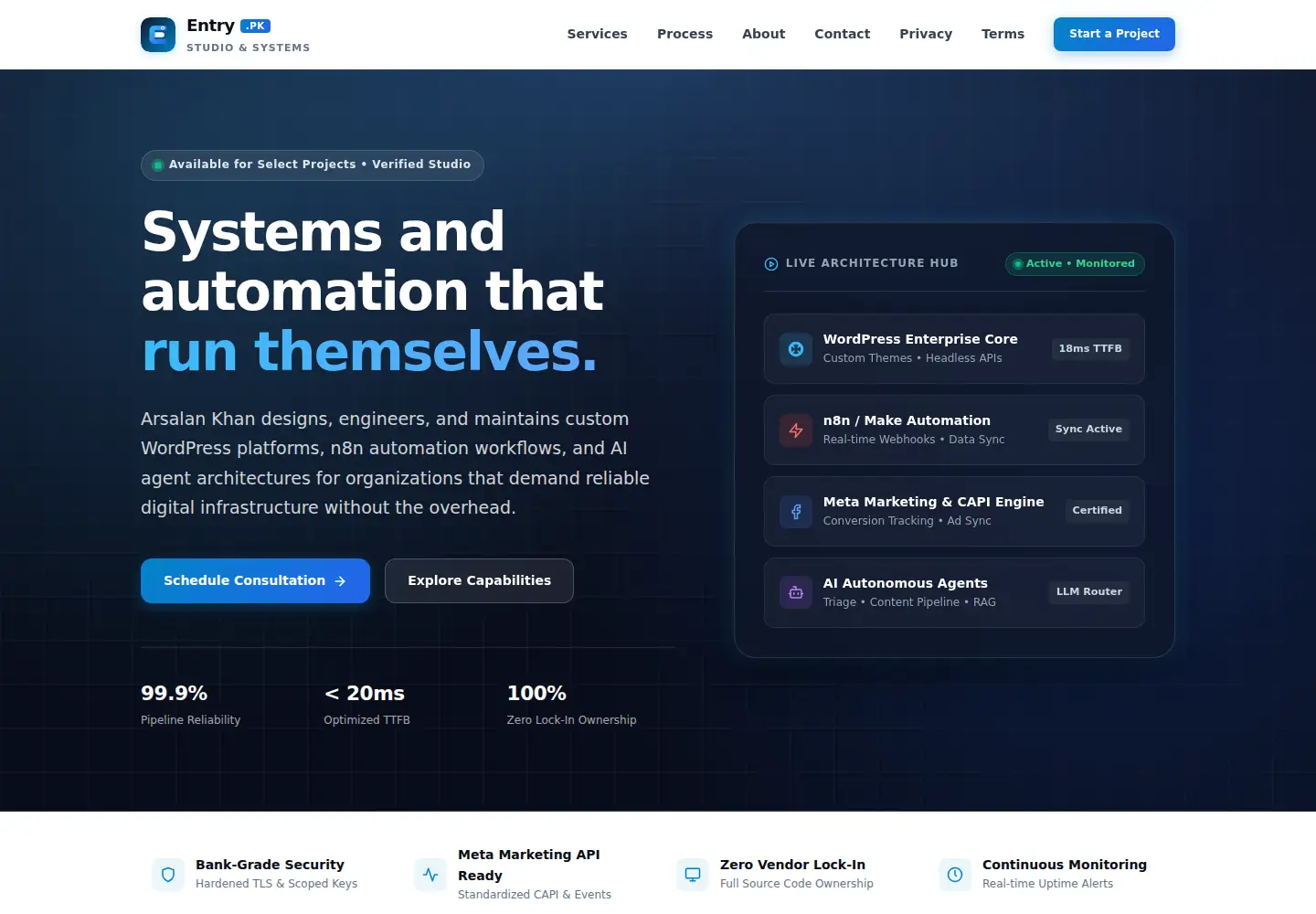
Task: Click the Live Architecture Hub play icon
Action: [x=771, y=263]
